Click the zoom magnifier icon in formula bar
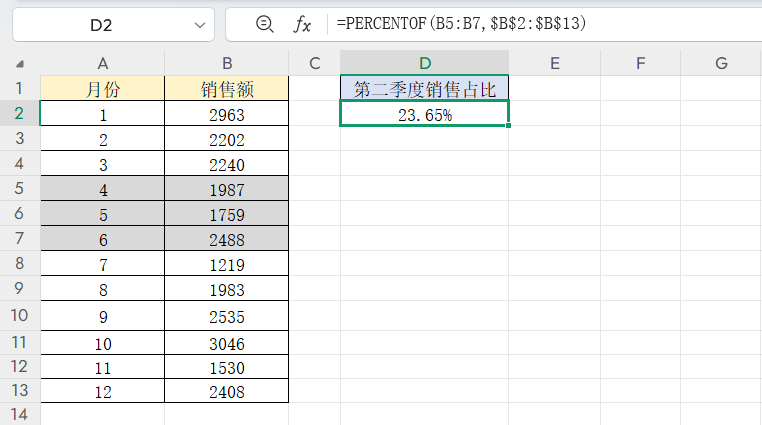This screenshot has height=425, width=762. (x=264, y=24)
